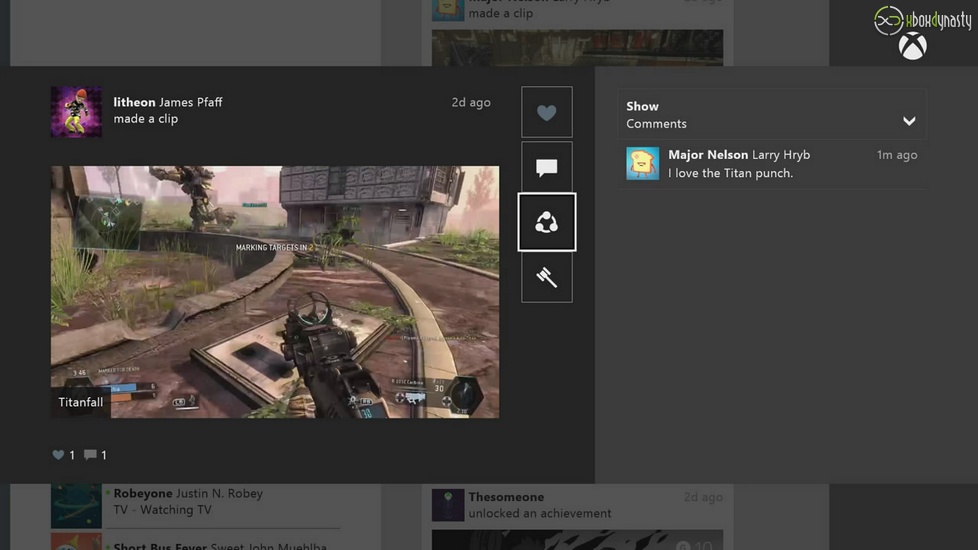This screenshot has width=978, height=550.
Task: Click the Xbox logo in the corner
Action: 912,46
